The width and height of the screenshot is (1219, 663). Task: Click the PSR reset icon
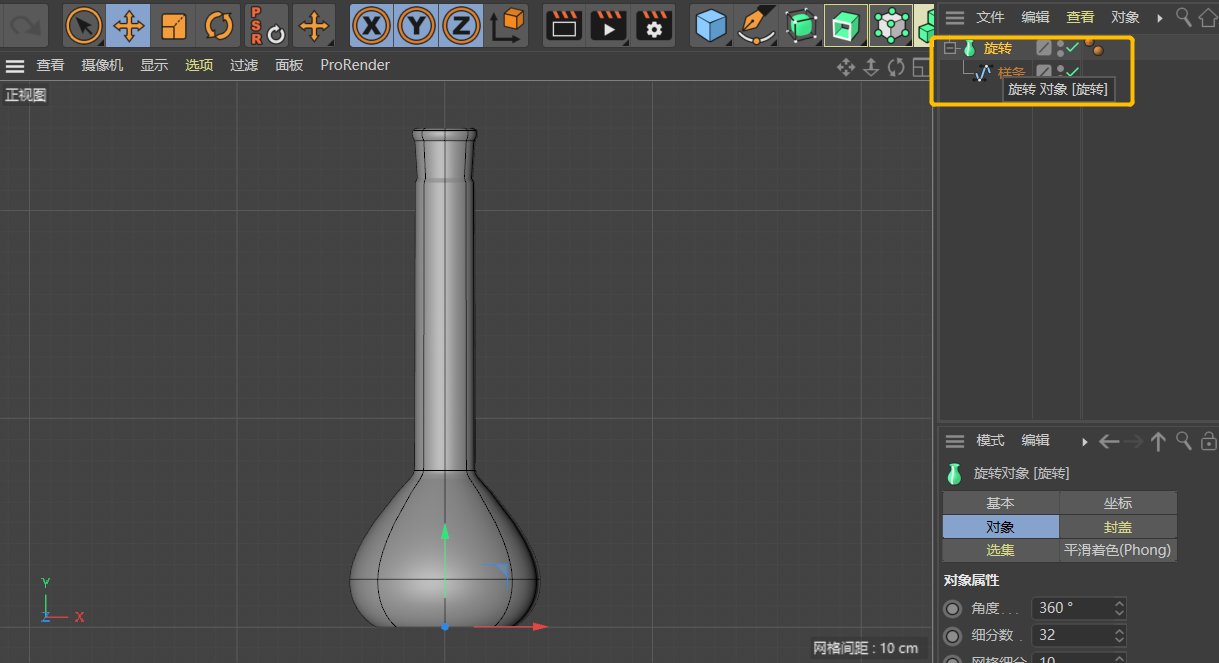tap(267, 25)
